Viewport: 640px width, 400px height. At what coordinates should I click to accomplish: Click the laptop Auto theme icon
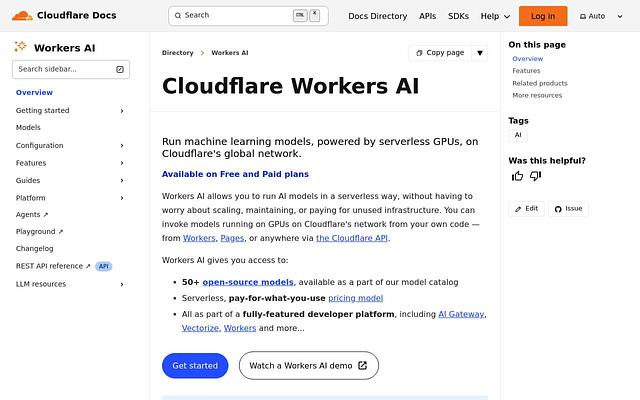(x=583, y=16)
